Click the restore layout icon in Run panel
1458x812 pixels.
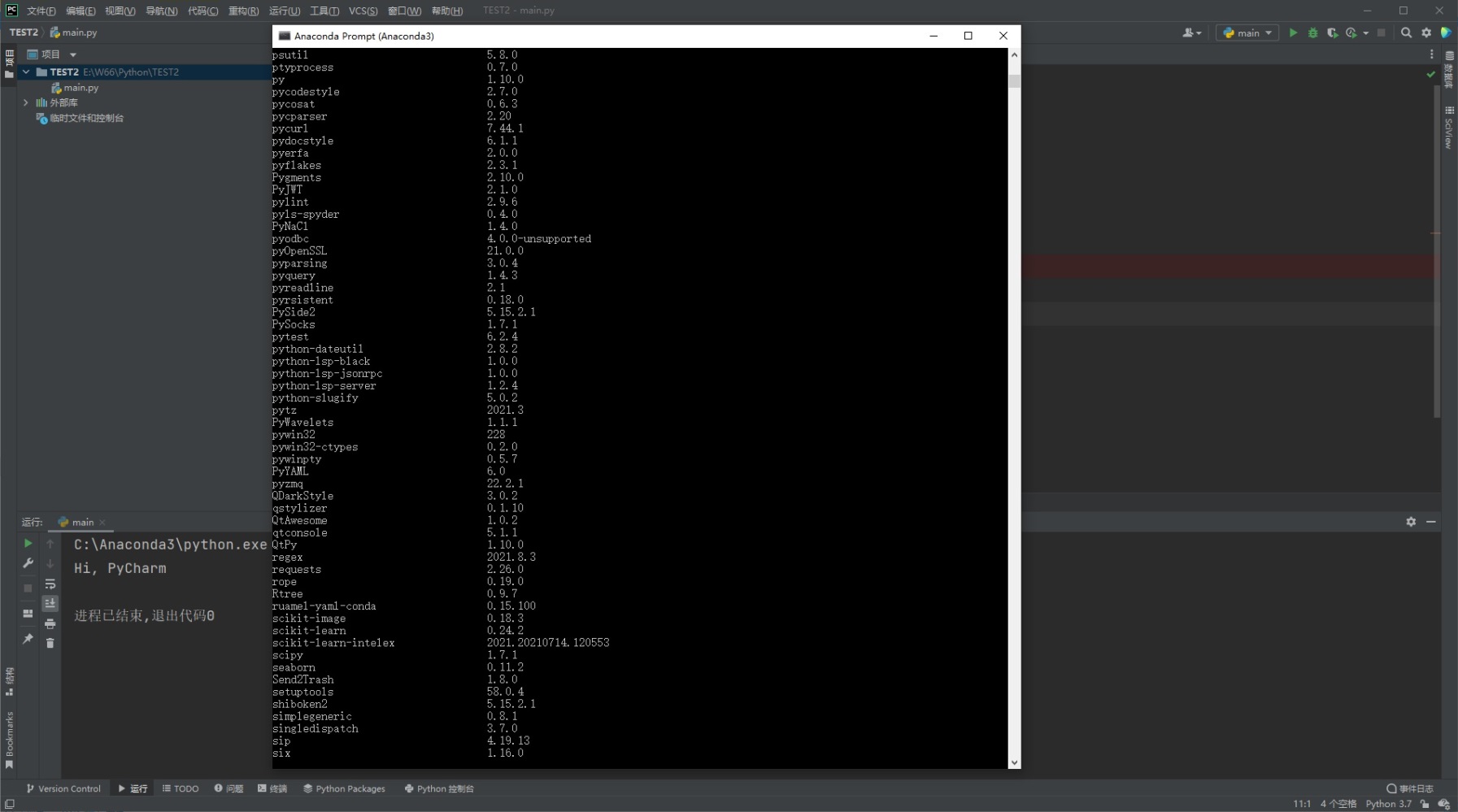(x=28, y=614)
